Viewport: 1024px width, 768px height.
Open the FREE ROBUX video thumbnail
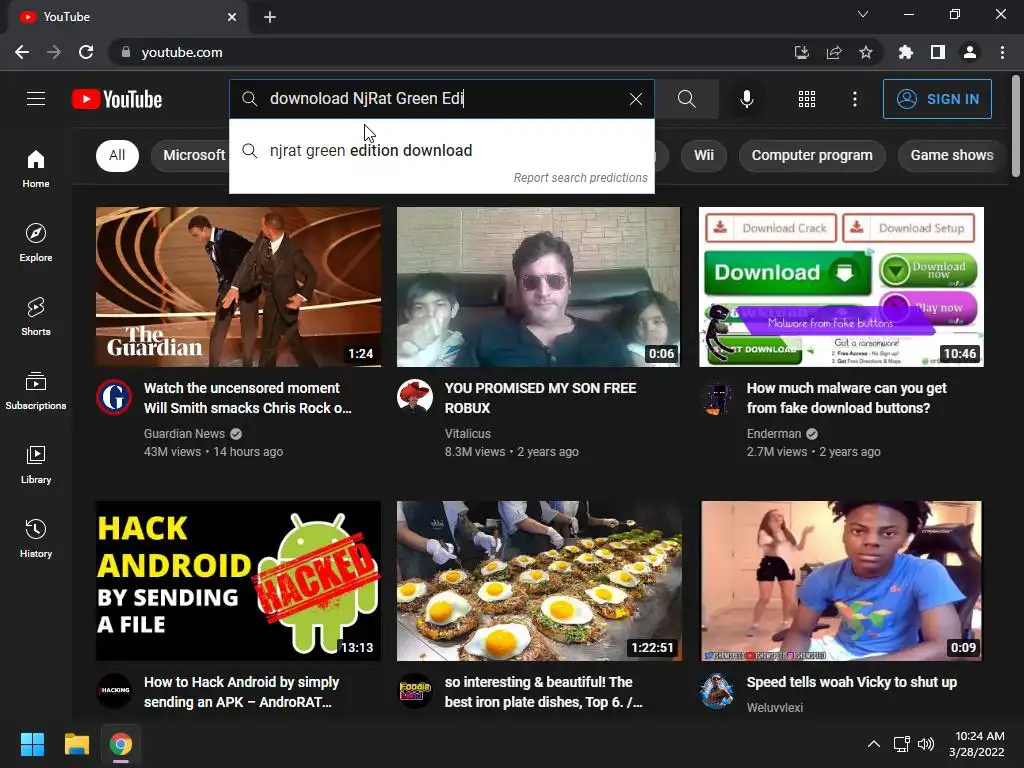[538, 287]
